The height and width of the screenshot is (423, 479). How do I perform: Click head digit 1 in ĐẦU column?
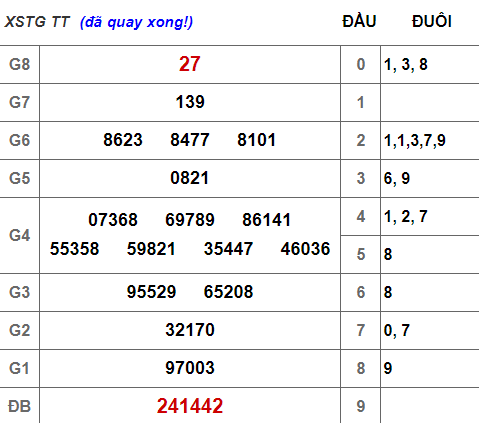pos(361,102)
